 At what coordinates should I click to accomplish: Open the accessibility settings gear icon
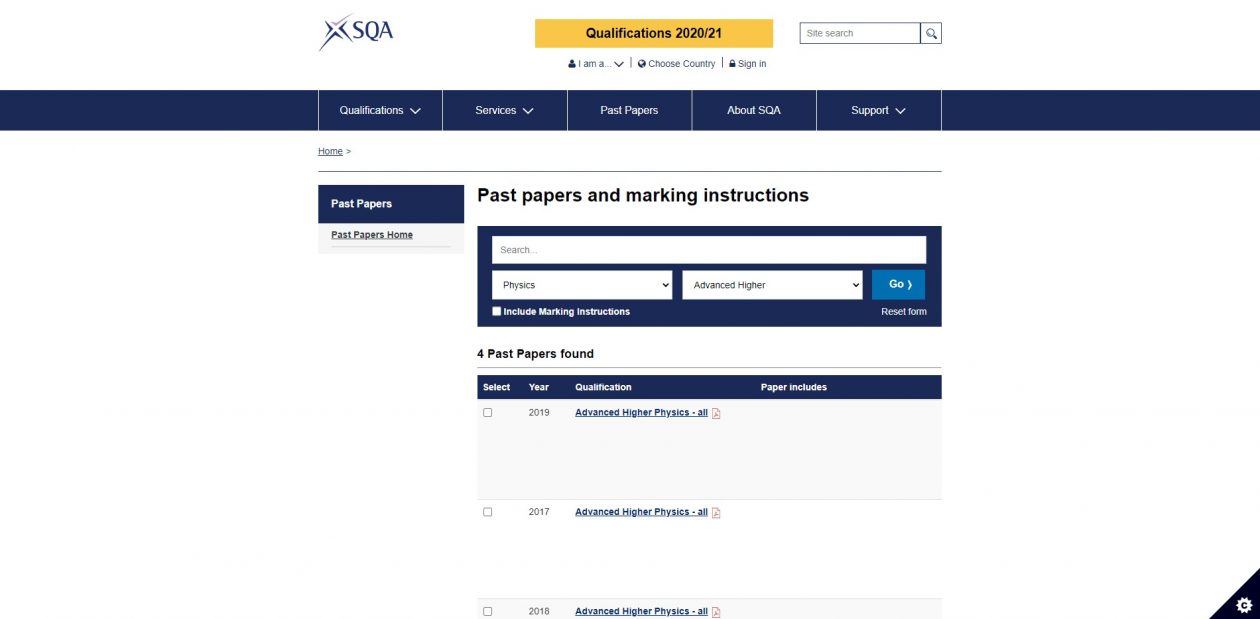[x=1244, y=604]
